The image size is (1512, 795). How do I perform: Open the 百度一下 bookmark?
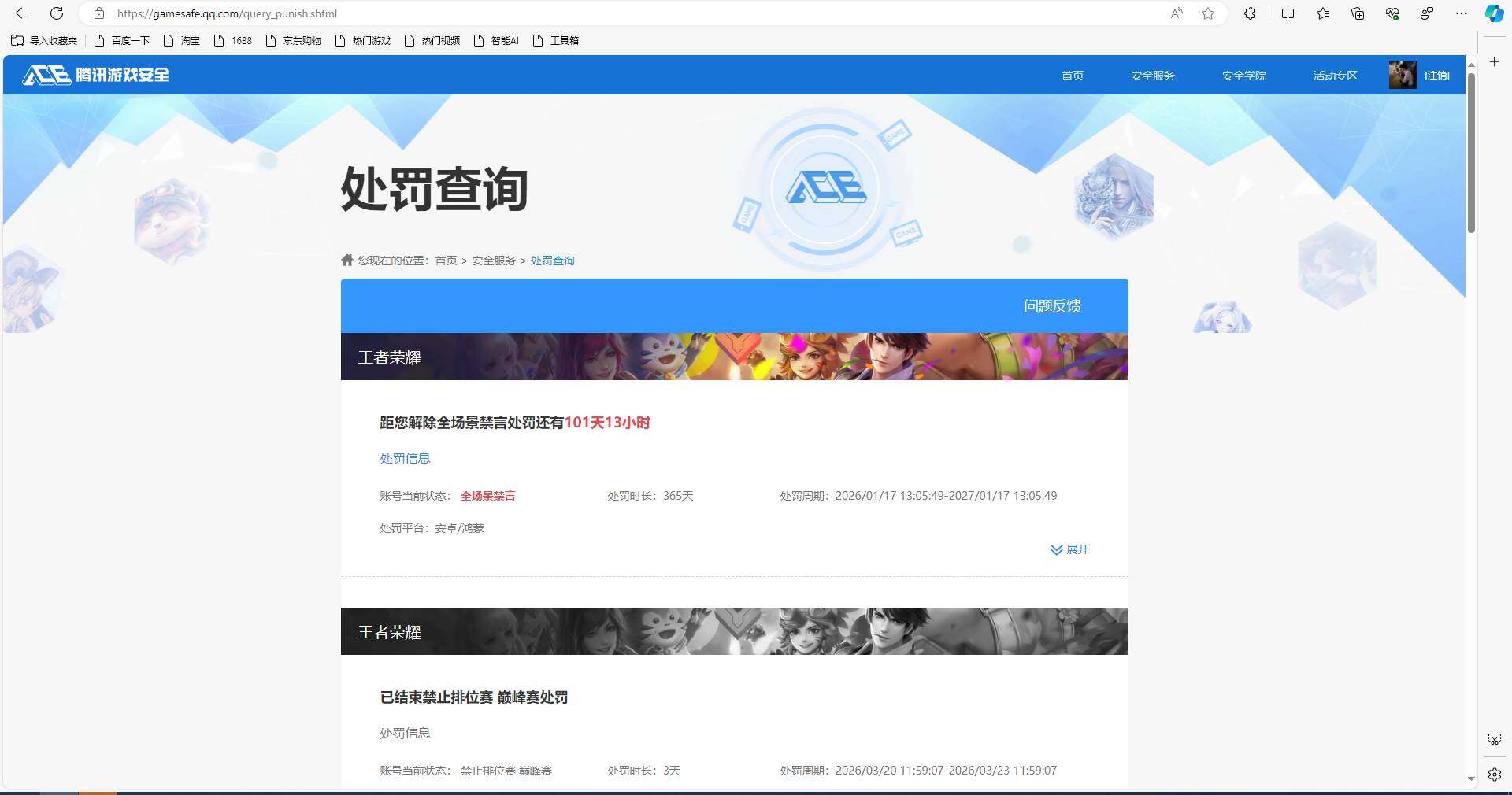(122, 41)
